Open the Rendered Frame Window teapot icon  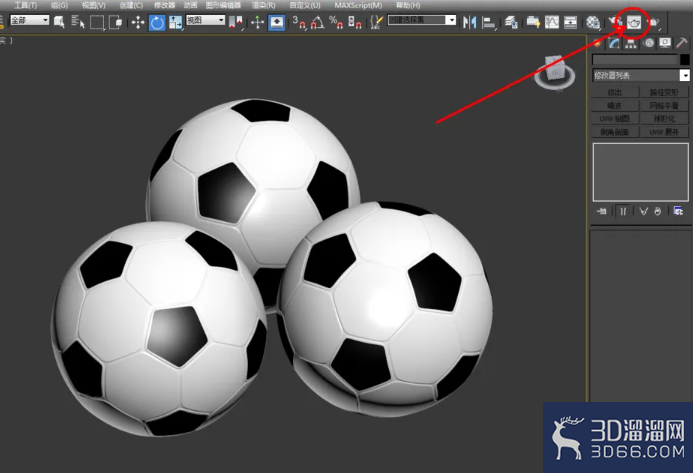pos(634,22)
